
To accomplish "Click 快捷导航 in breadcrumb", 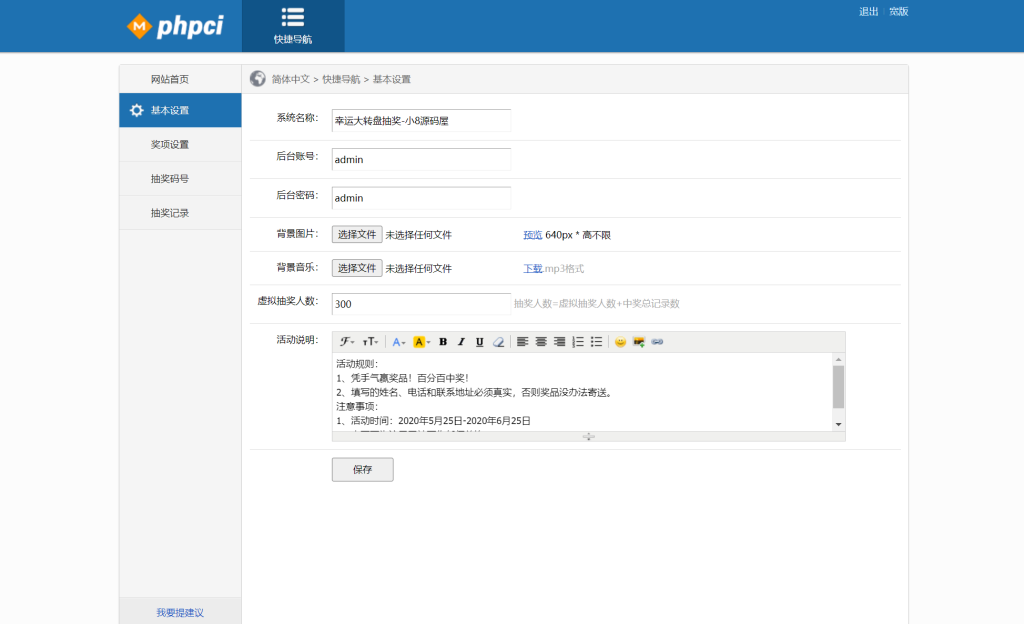I will [341, 79].
